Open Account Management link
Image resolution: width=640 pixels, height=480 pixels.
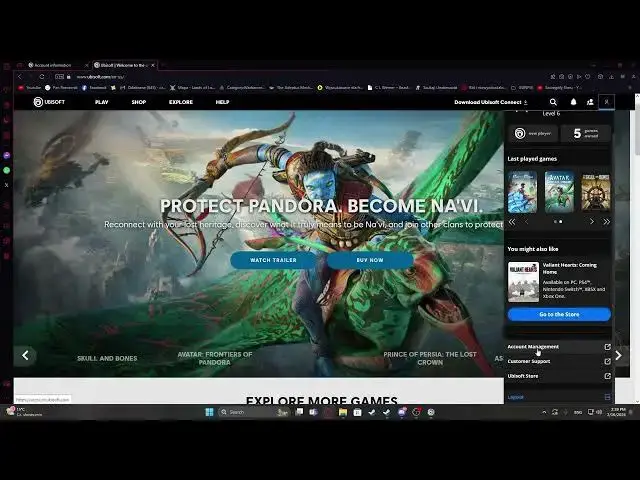point(559,347)
